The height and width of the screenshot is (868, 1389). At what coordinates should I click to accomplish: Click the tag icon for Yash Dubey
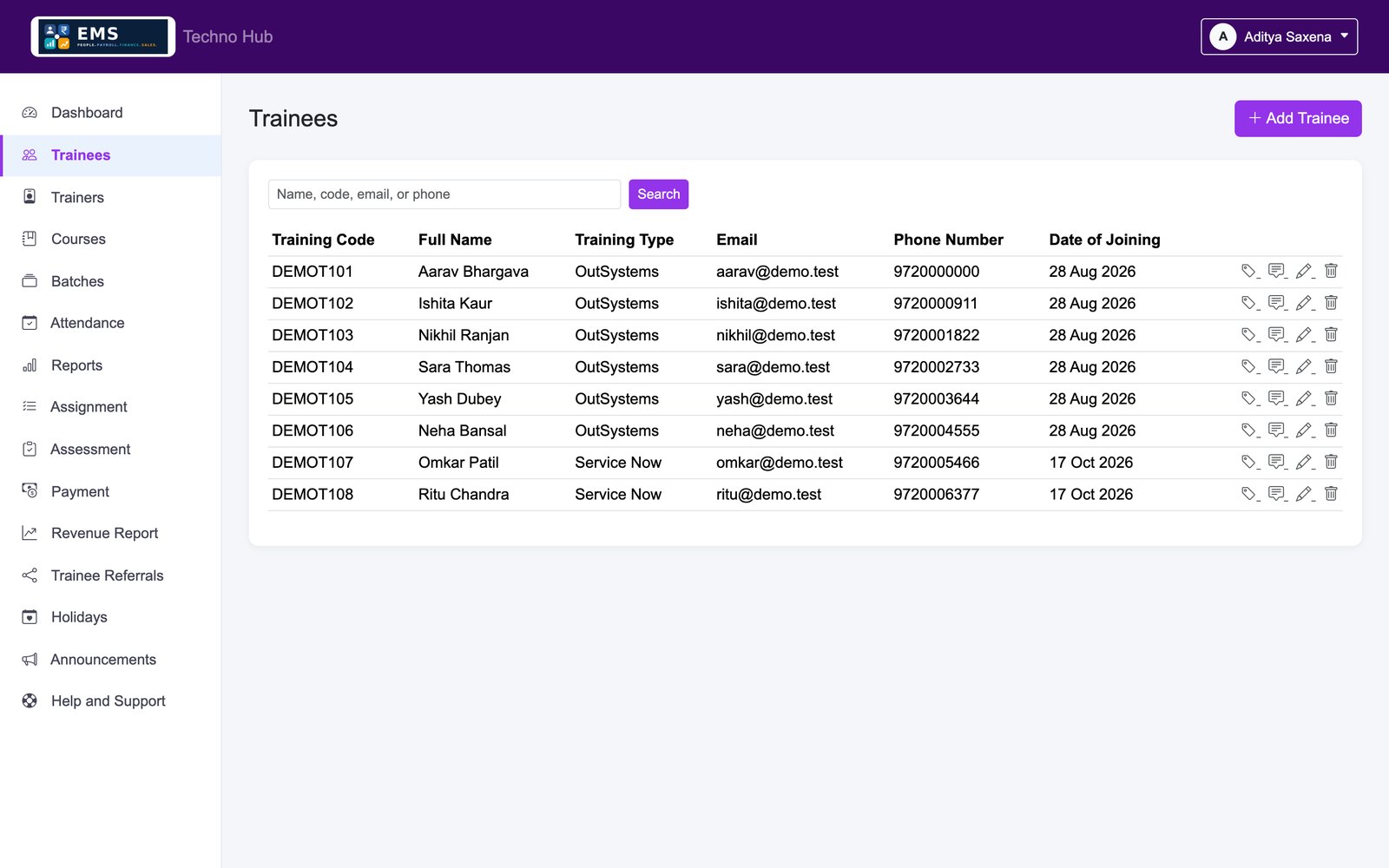1248,398
